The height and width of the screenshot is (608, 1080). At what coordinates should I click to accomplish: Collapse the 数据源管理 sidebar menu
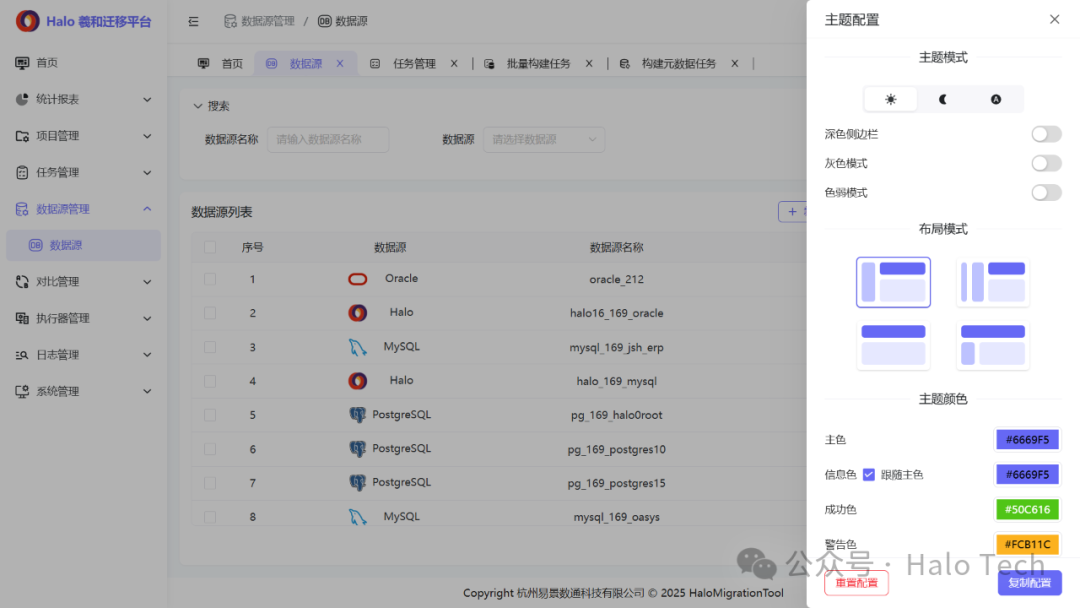coord(83,209)
